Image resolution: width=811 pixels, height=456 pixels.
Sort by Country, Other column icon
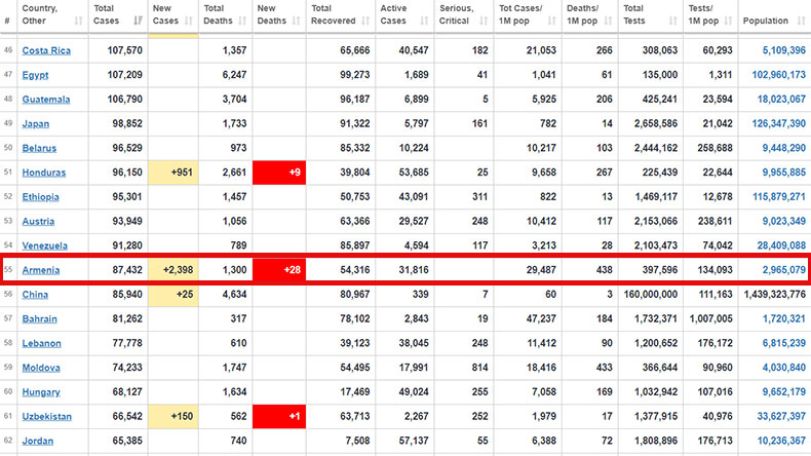[x=79, y=21]
